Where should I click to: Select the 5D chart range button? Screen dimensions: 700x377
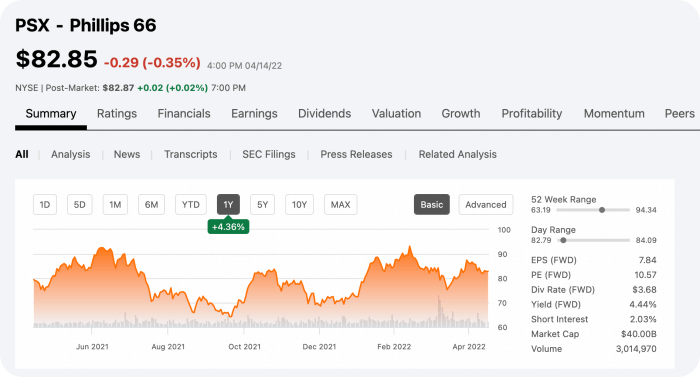(79, 205)
